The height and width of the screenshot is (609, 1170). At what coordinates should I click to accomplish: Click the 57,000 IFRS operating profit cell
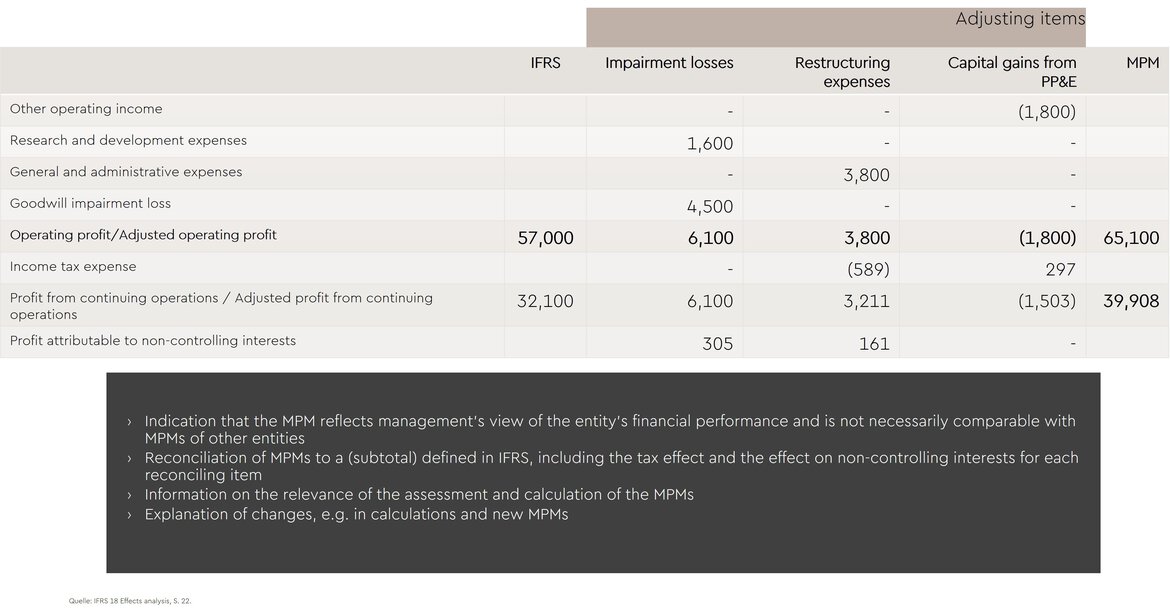pos(545,238)
